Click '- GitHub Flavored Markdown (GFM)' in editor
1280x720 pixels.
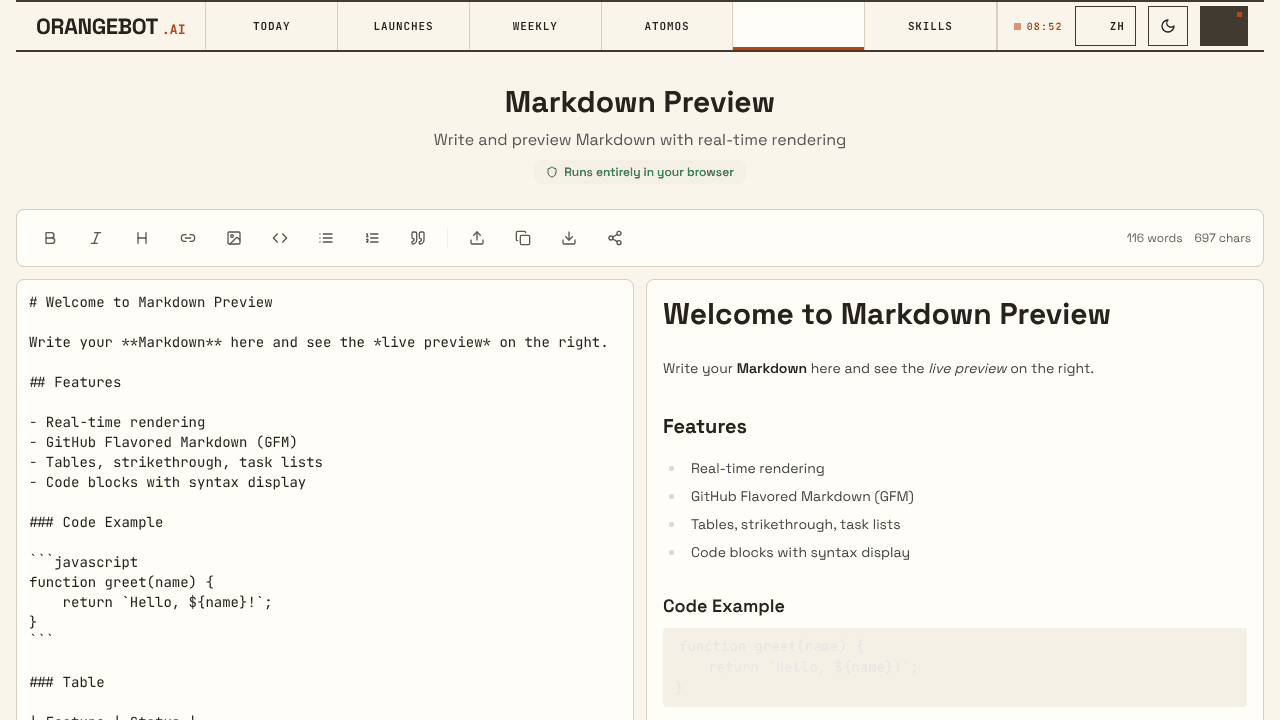163,442
